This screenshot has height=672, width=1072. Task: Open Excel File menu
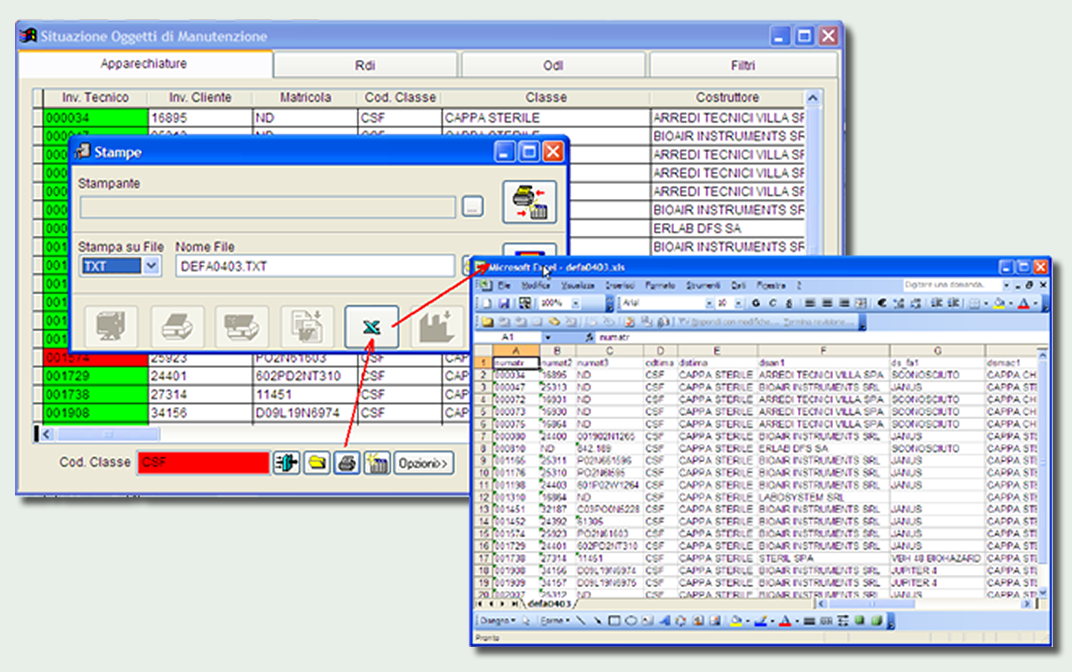(x=504, y=285)
